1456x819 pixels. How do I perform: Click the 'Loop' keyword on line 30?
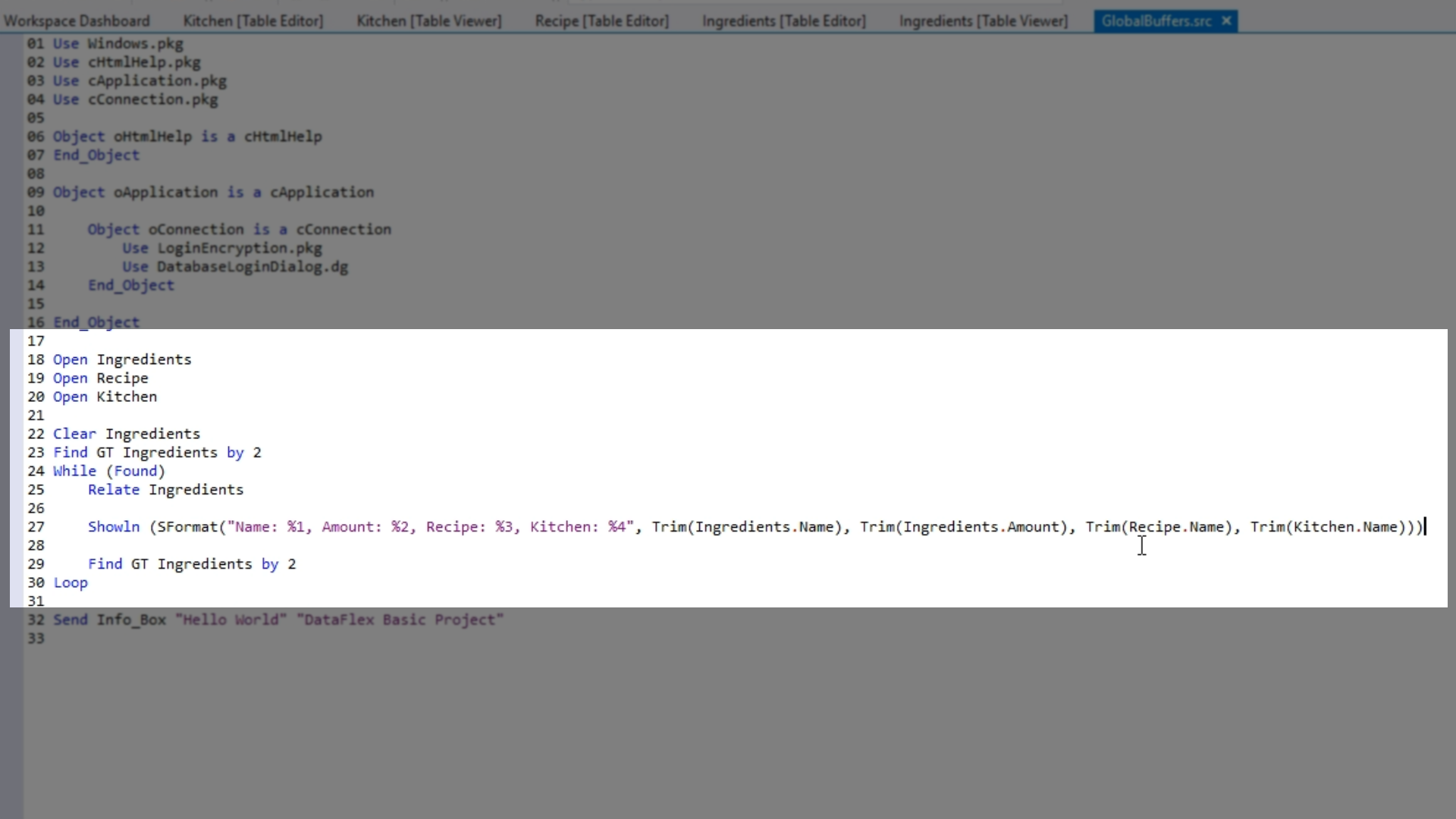[x=71, y=583]
